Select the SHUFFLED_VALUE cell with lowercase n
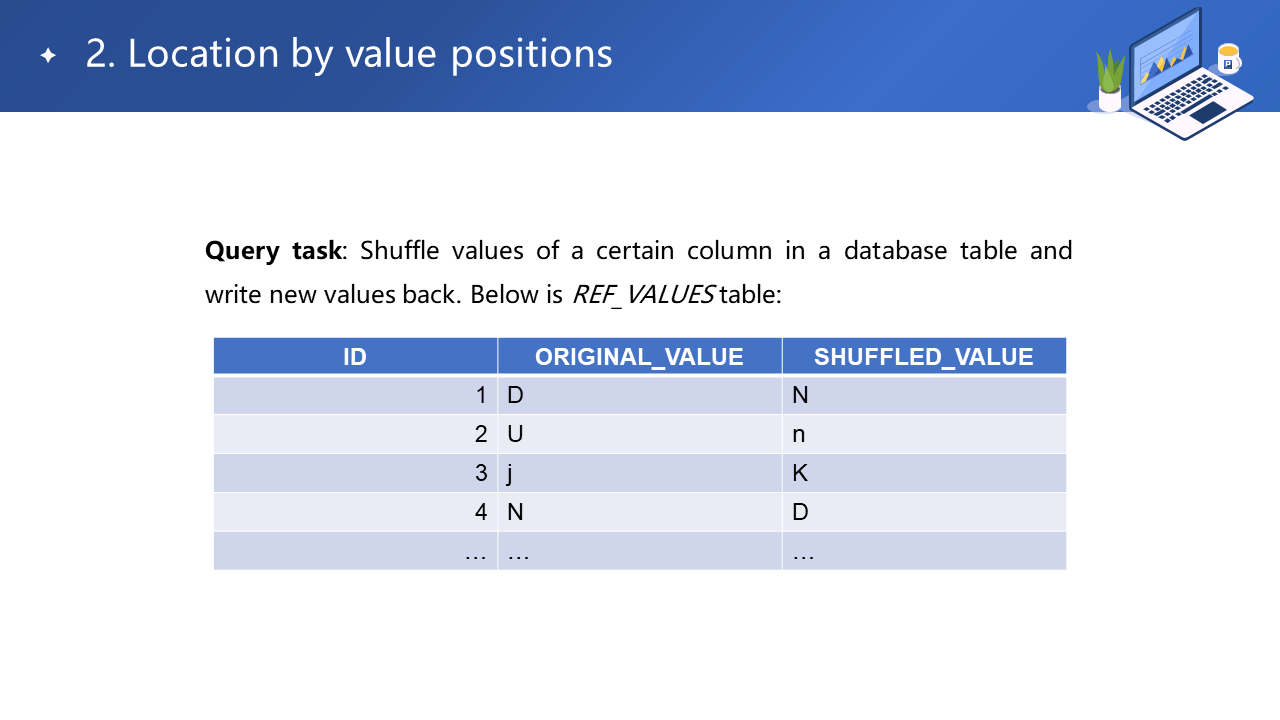 tap(923, 435)
